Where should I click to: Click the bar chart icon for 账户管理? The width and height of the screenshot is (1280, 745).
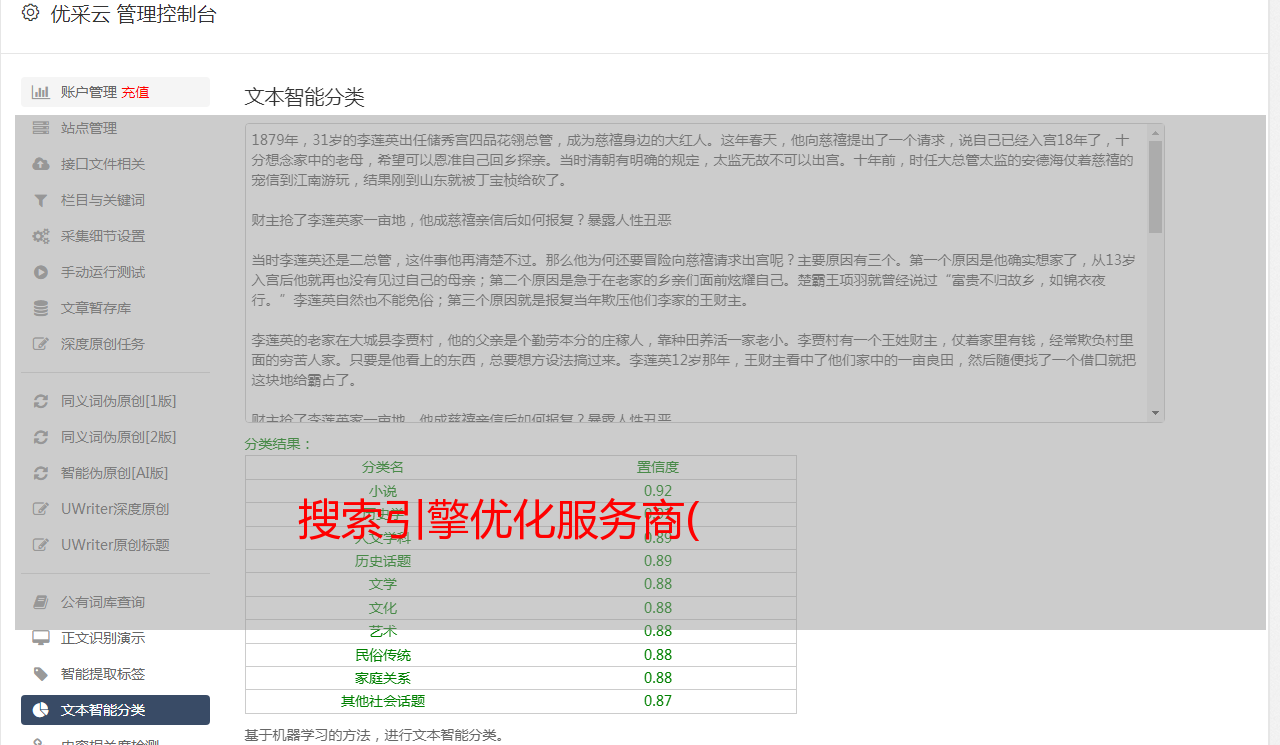pyautogui.click(x=41, y=92)
